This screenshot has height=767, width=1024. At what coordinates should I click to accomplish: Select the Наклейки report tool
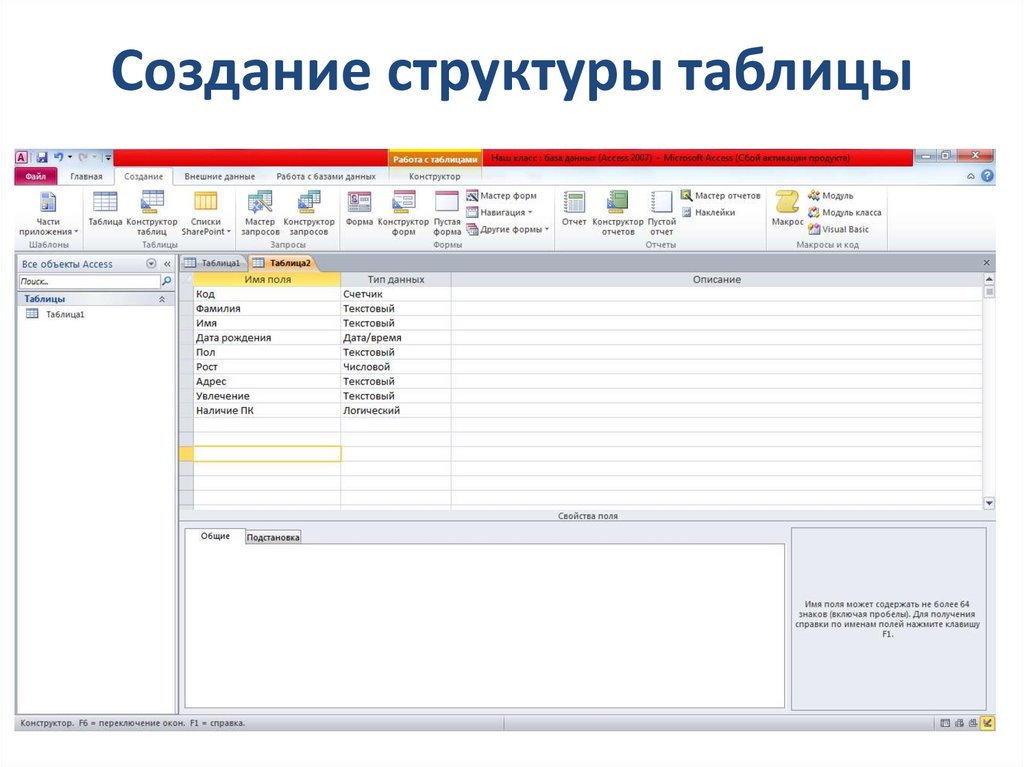pos(714,211)
